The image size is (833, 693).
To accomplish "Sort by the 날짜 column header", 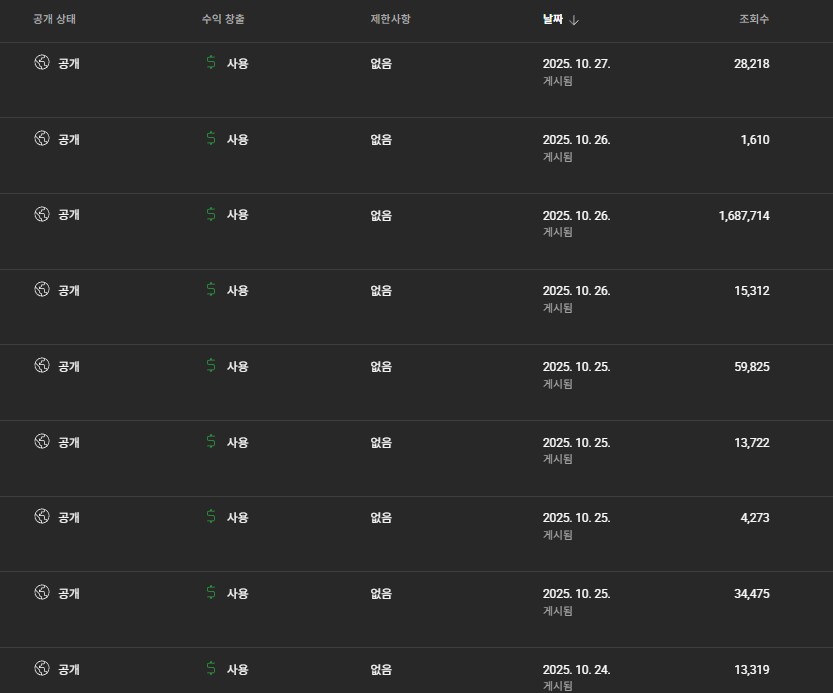I will 554,19.
